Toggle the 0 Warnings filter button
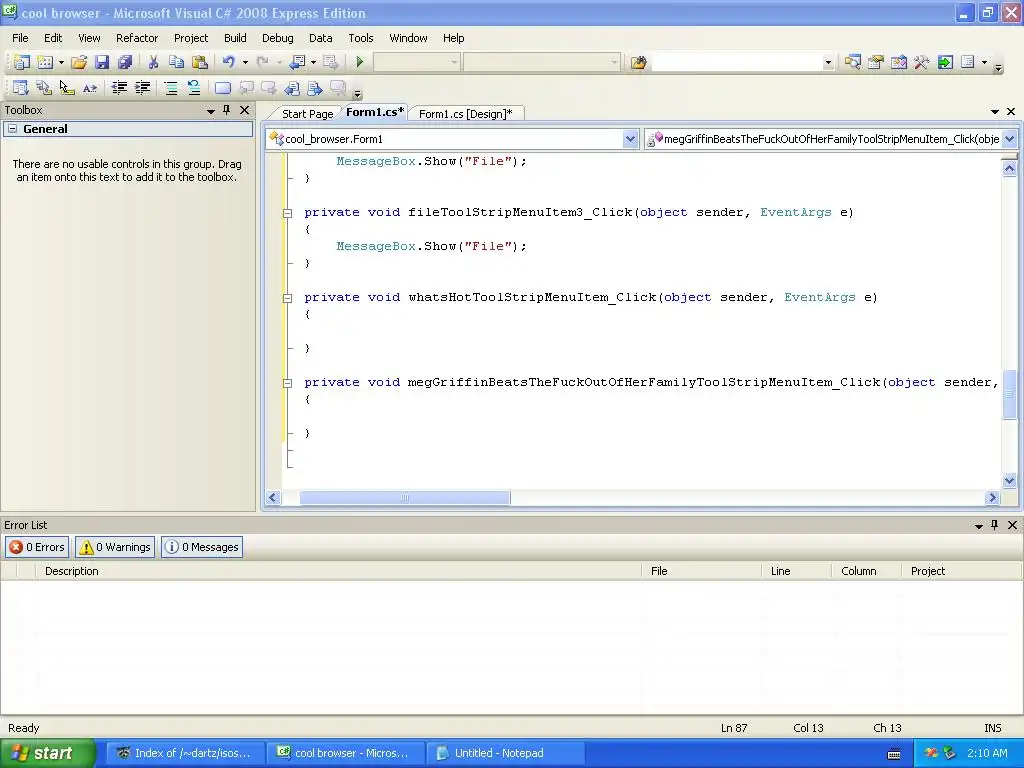The image size is (1024, 768). point(115,547)
